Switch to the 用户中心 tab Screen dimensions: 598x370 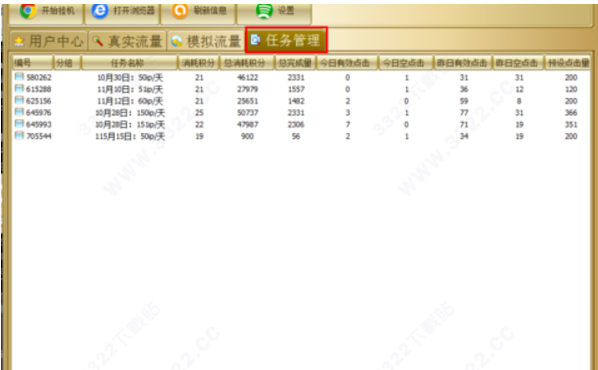pos(48,41)
